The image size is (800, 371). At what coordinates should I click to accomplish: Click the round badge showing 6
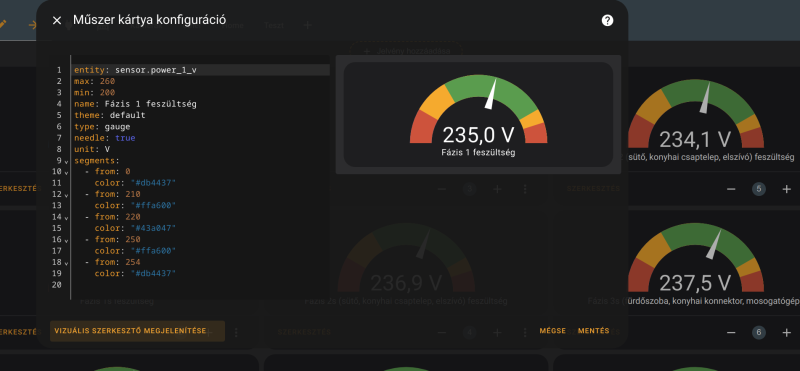759,332
